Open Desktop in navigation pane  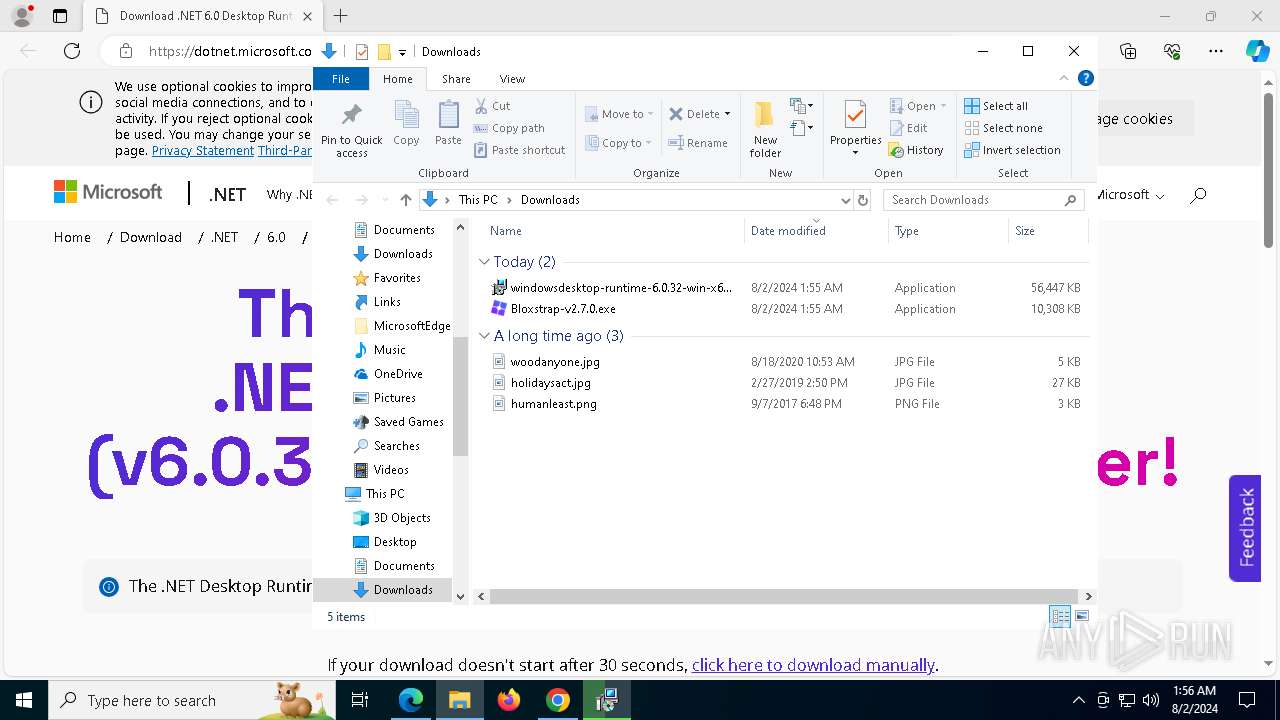394,542
